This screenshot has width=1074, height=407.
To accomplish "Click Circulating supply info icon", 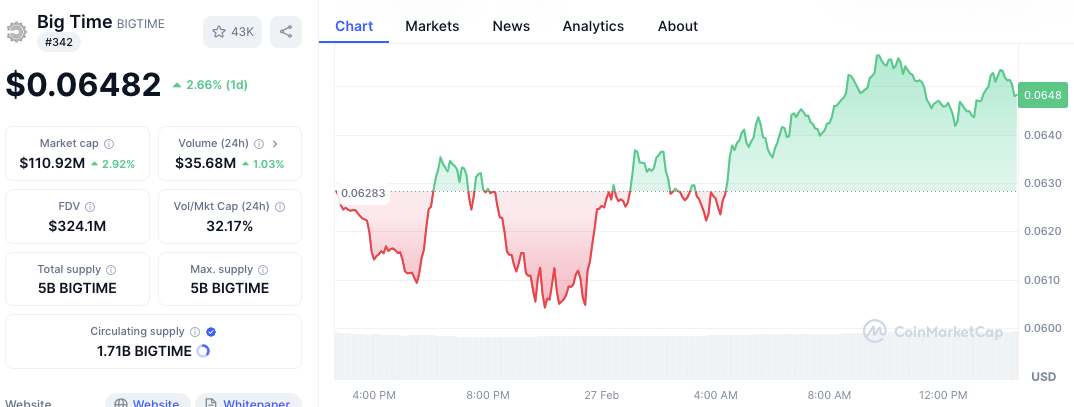I will [195, 332].
